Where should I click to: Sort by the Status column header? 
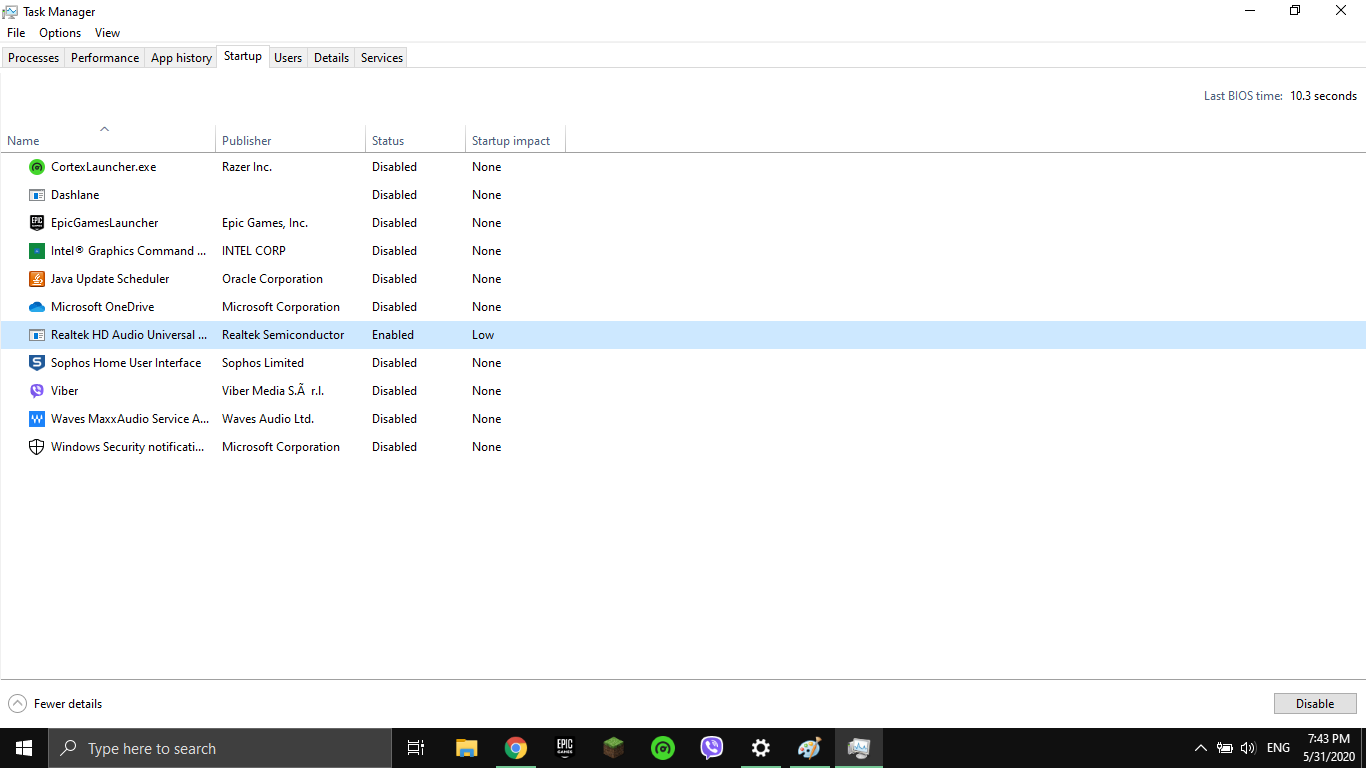(416, 141)
